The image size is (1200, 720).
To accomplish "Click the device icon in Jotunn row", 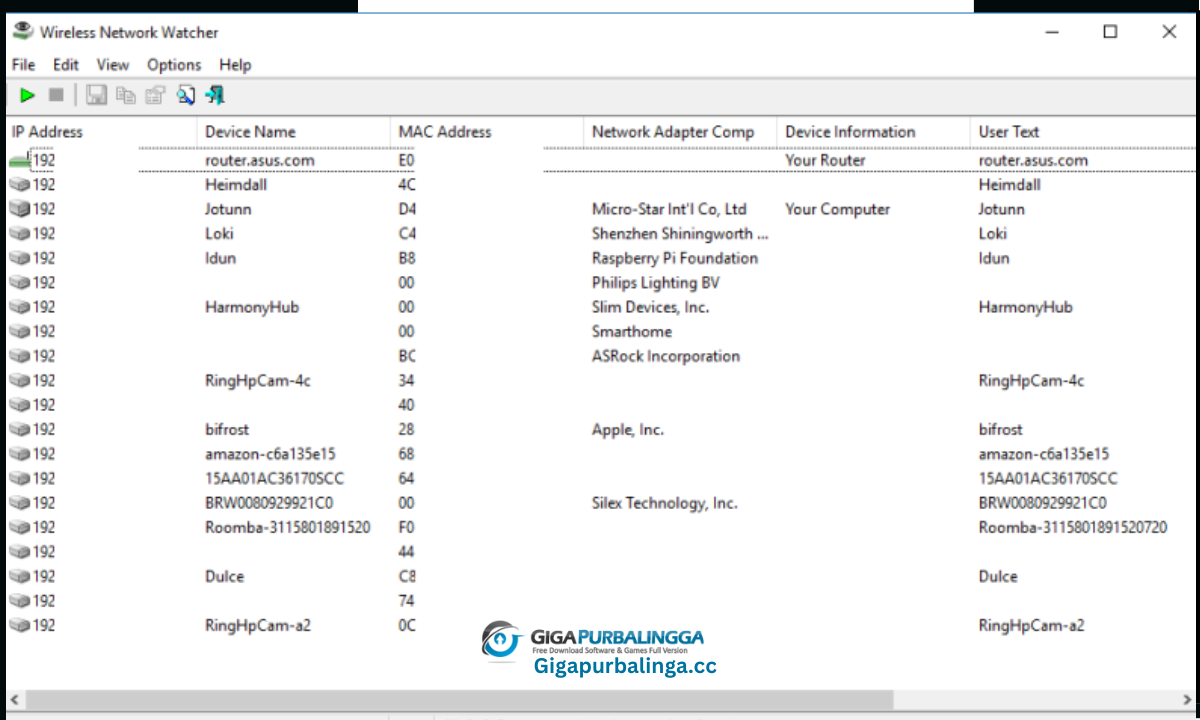I will pos(19,209).
